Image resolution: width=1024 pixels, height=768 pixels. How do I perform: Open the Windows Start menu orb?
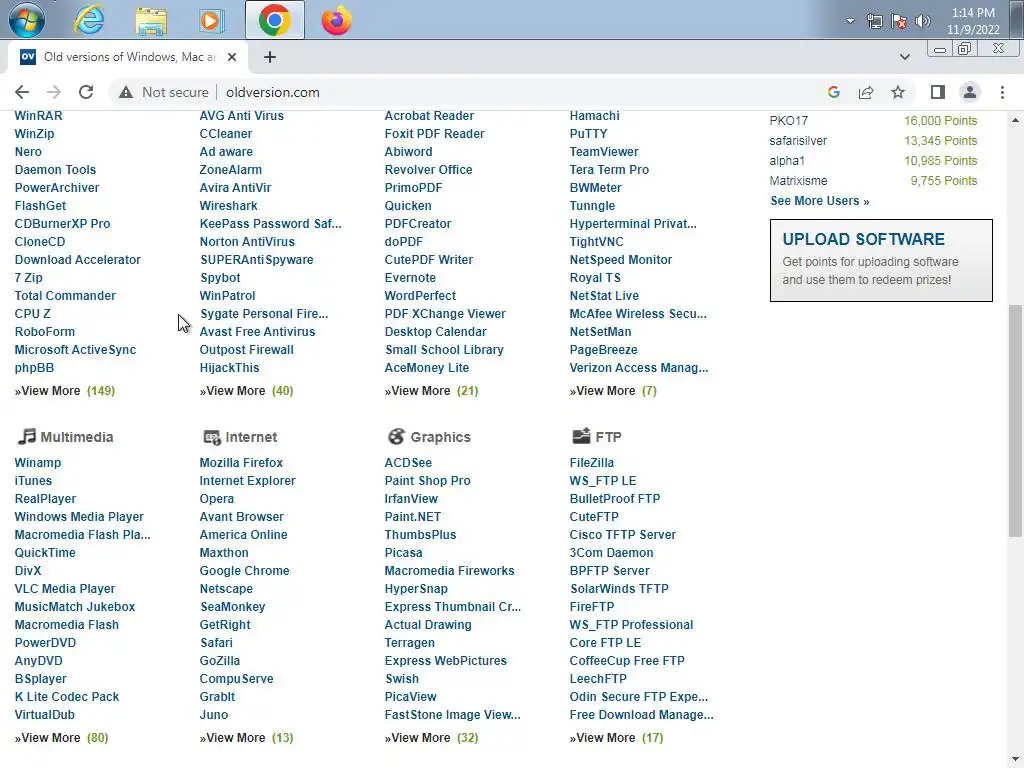click(x=27, y=20)
